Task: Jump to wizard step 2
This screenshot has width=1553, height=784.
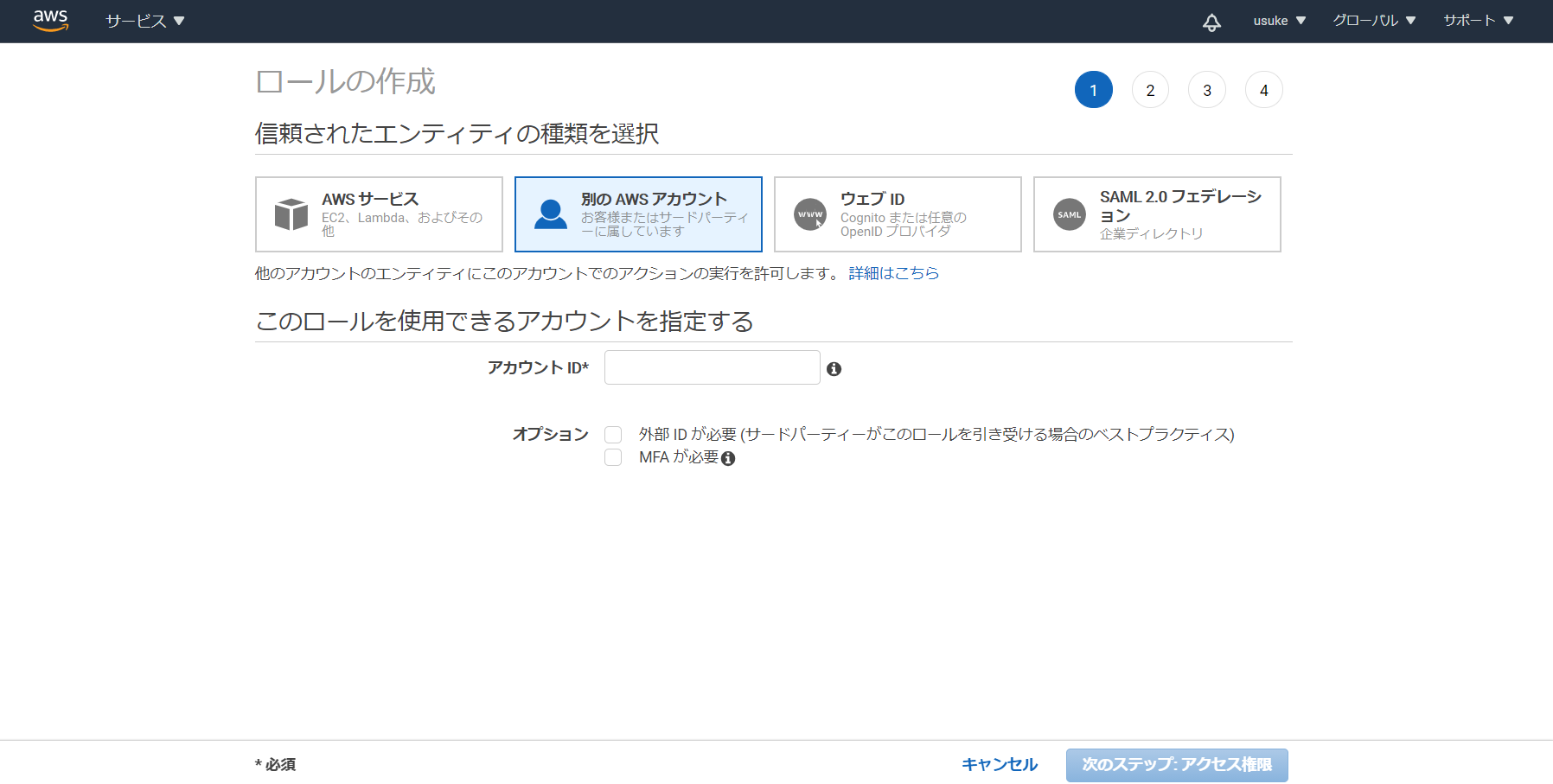Action: [x=1150, y=90]
